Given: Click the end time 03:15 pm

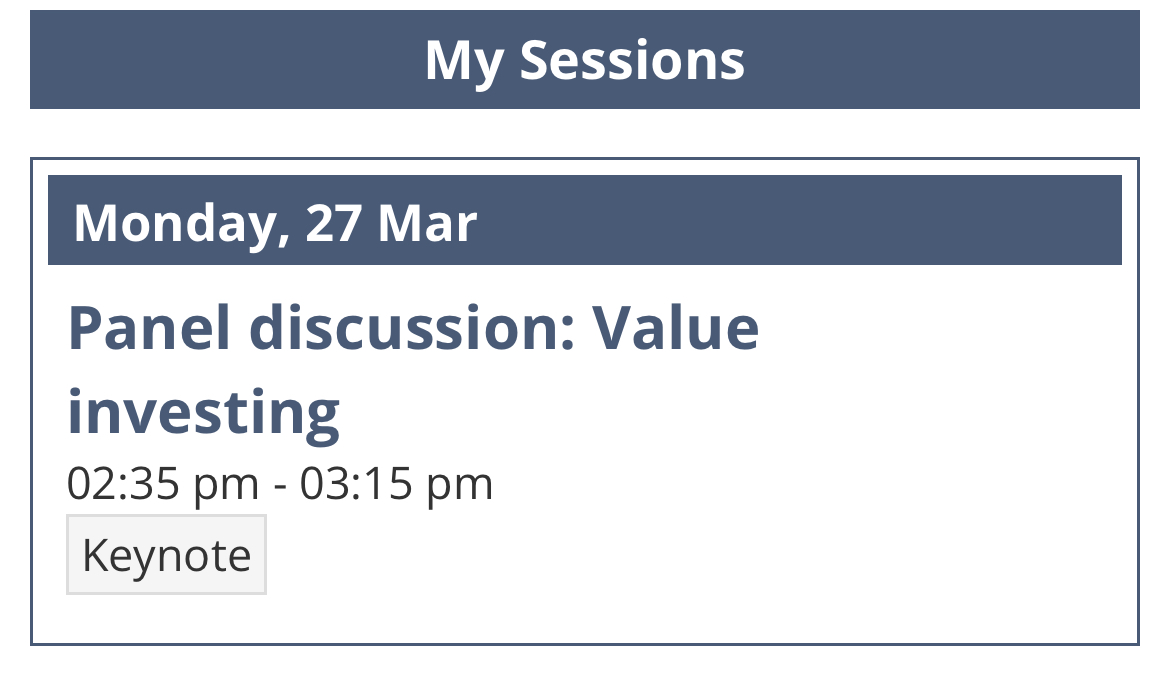Looking at the screenshot, I should [x=396, y=484].
